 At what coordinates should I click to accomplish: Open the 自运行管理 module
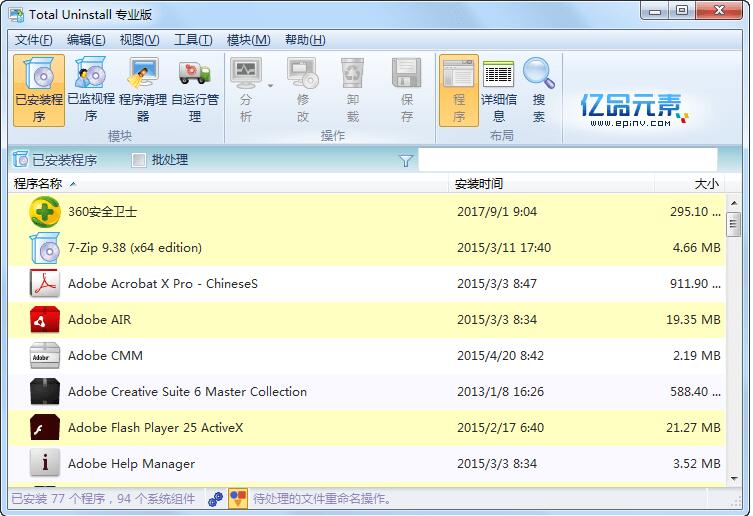pyautogui.click(x=195, y=89)
